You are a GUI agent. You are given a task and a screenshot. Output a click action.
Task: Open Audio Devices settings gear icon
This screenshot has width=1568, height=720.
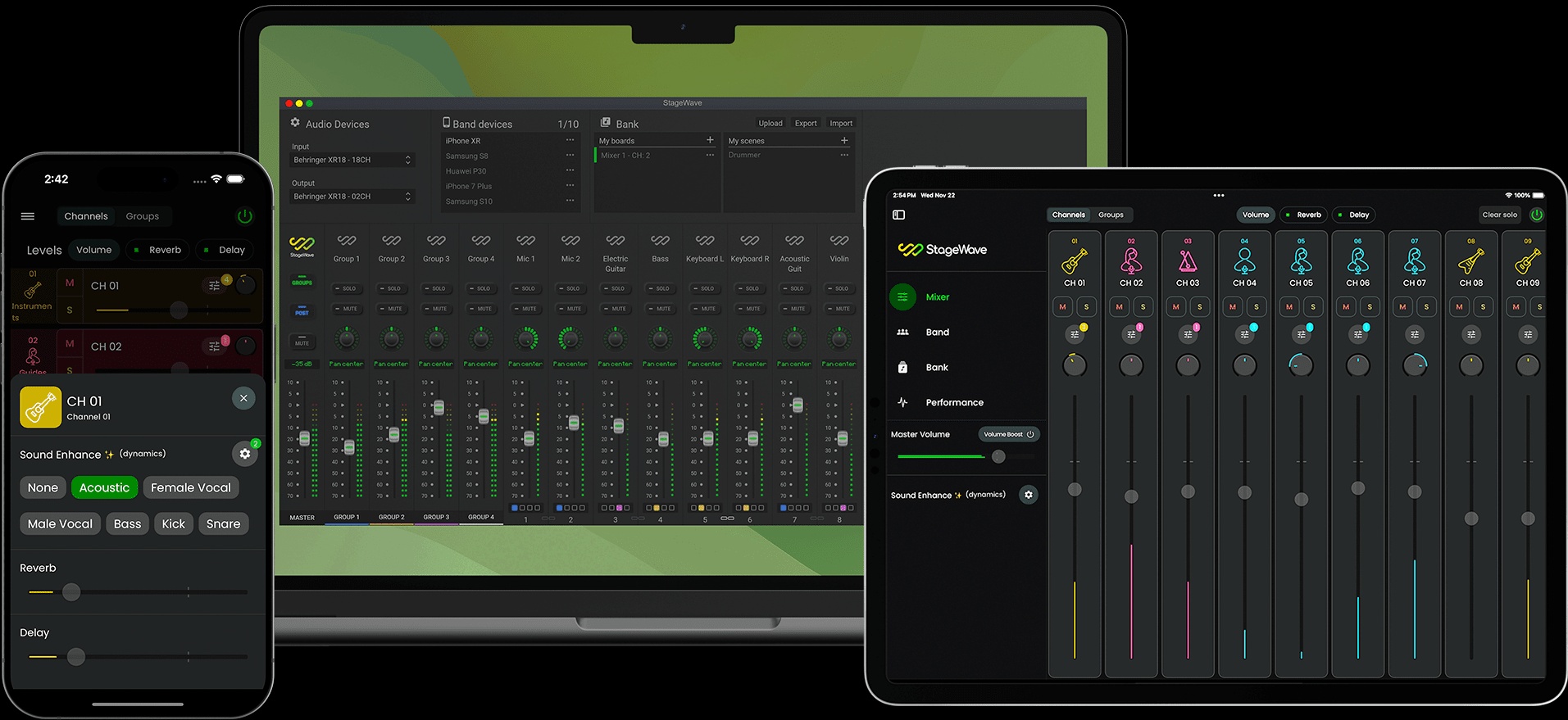click(x=295, y=123)
